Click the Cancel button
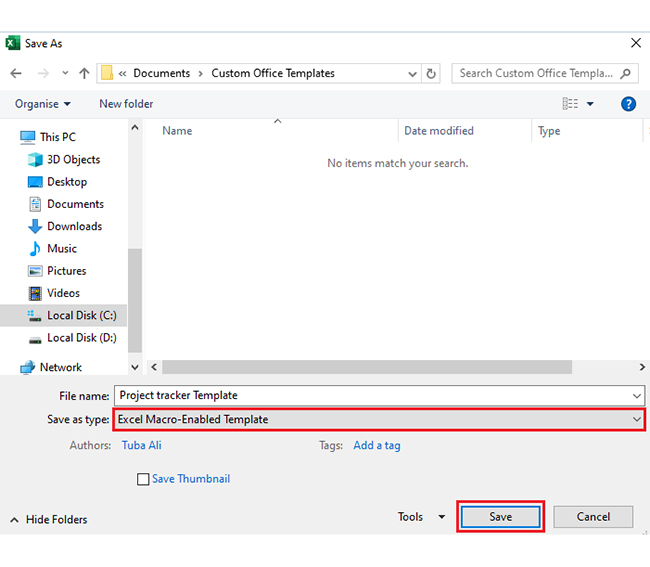 click(x=593, y=517)
